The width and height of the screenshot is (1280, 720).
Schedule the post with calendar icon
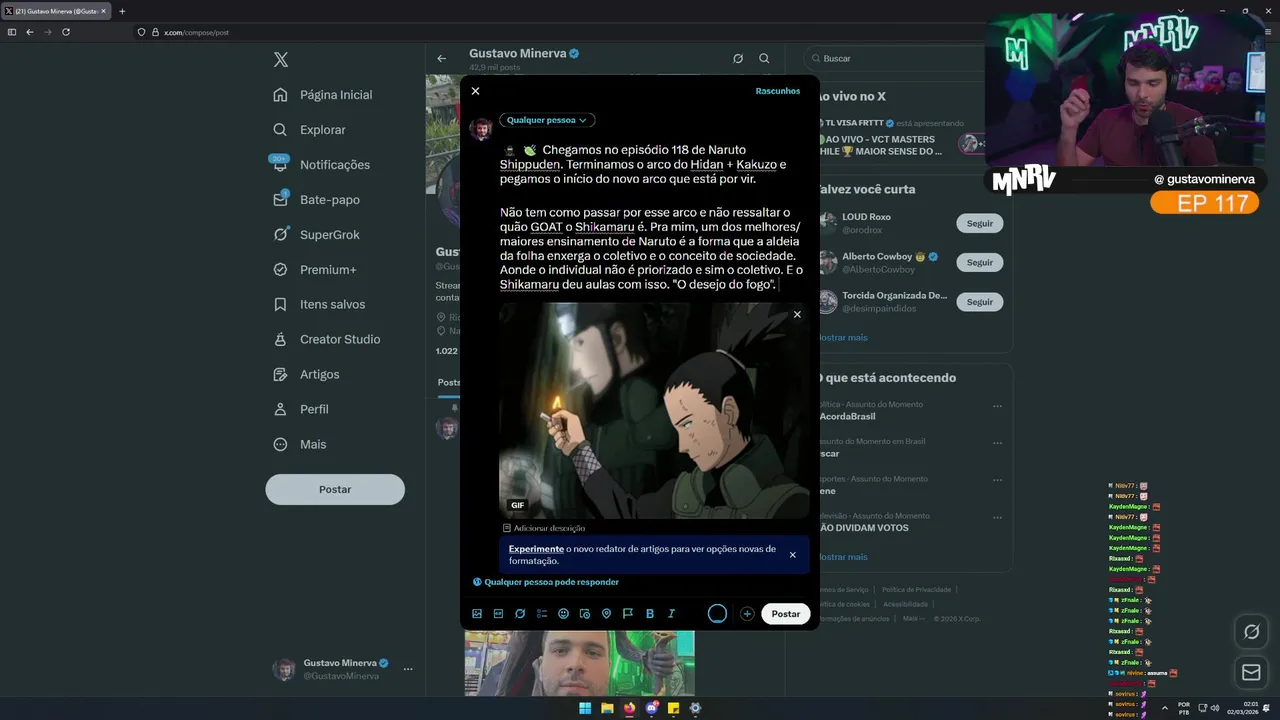(x=585, y=614)
